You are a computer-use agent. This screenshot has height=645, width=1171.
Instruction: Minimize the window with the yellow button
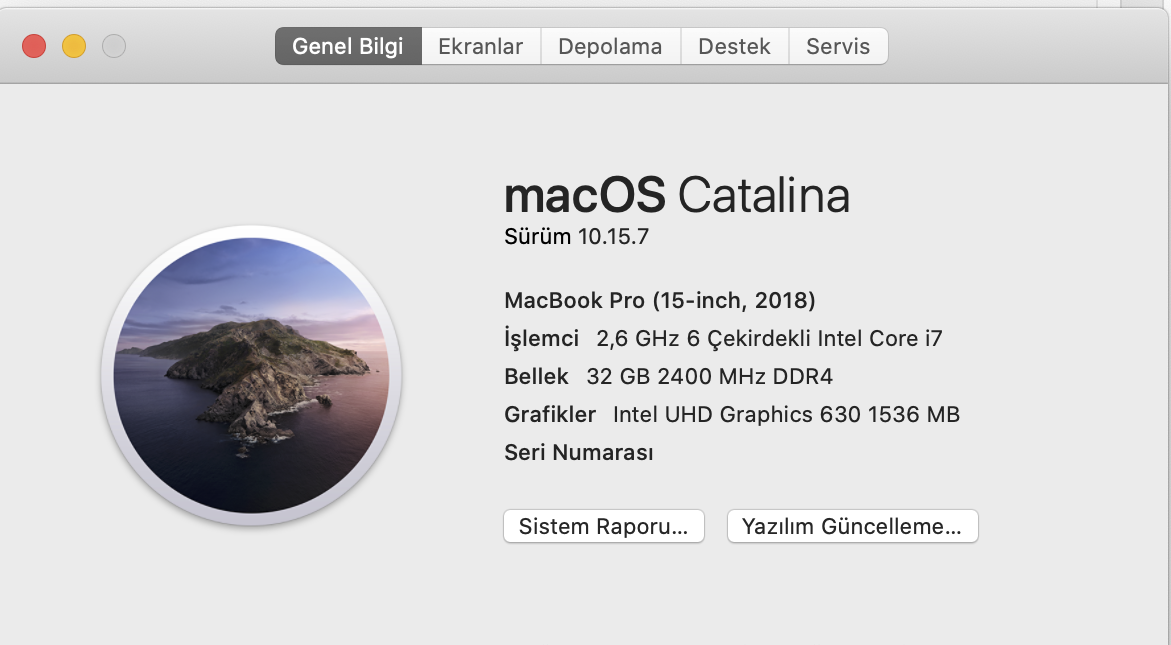coord(74,46)
